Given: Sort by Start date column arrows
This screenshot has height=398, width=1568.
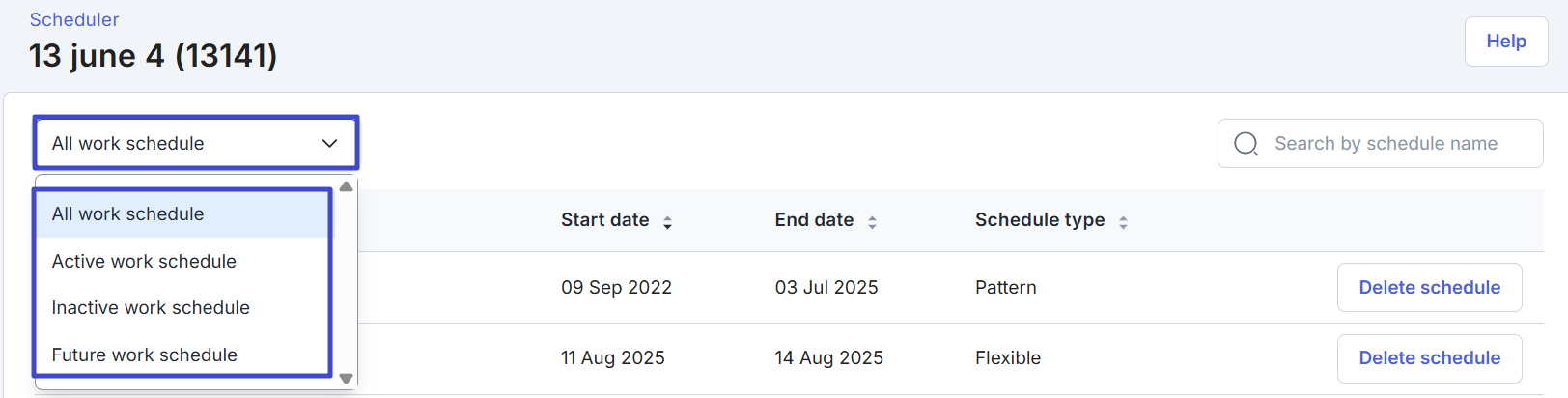Looking at the screenshot, I should [667, 222].
